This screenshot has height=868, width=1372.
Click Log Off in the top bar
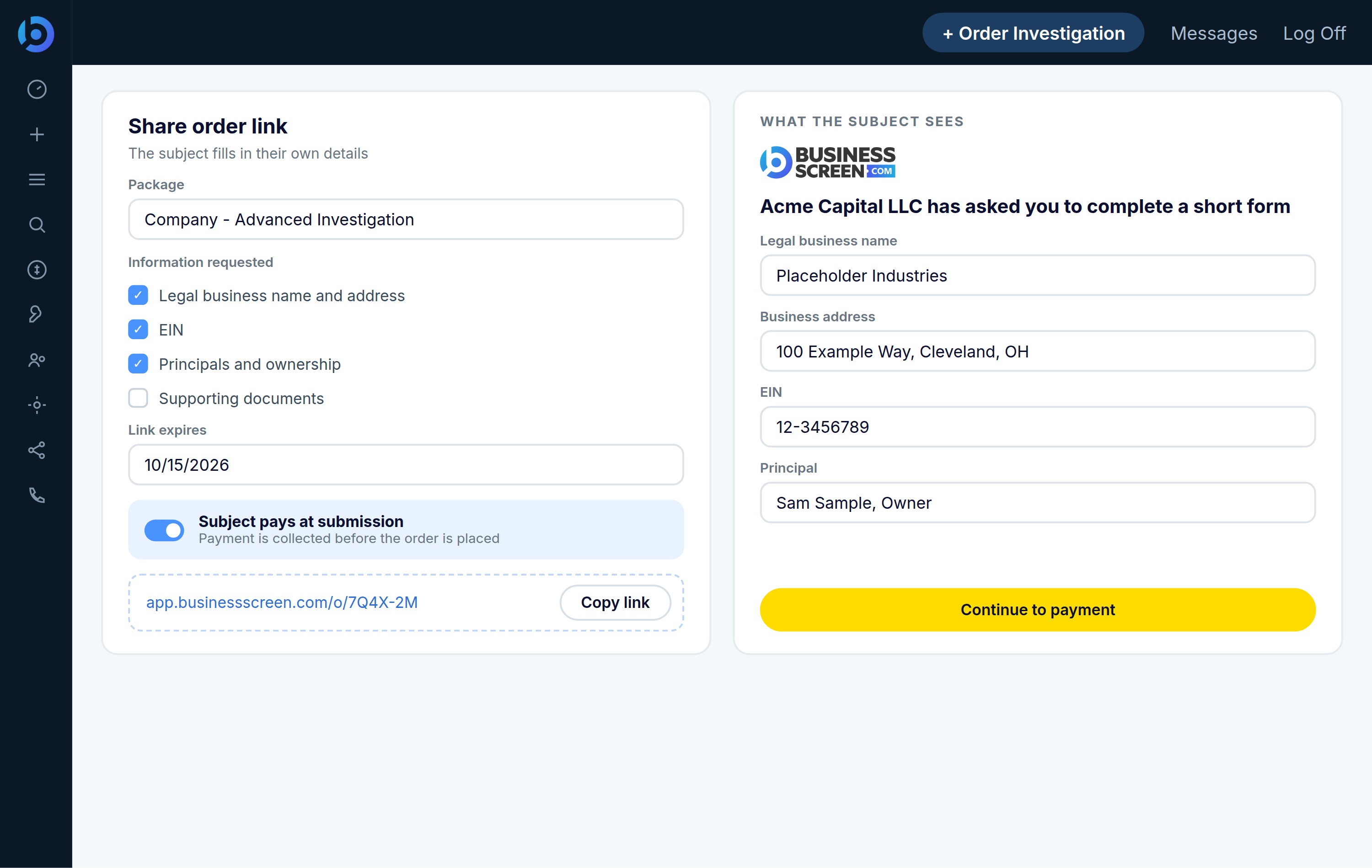1314,33
